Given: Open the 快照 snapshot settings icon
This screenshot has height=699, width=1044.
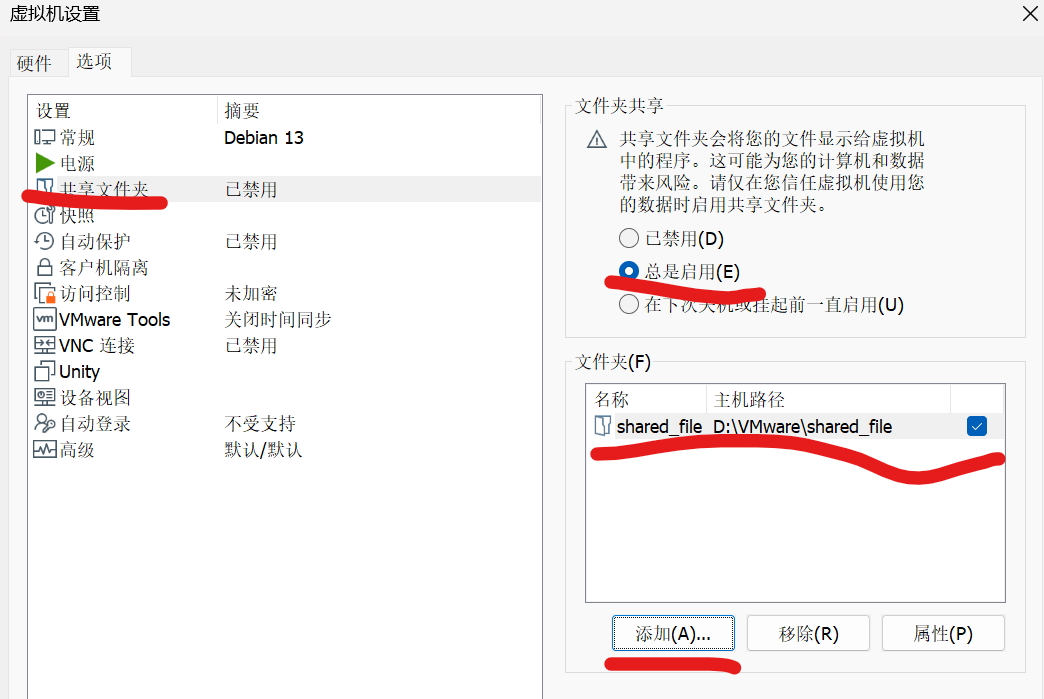Looking at the screenshot, I should pos(42,214).
